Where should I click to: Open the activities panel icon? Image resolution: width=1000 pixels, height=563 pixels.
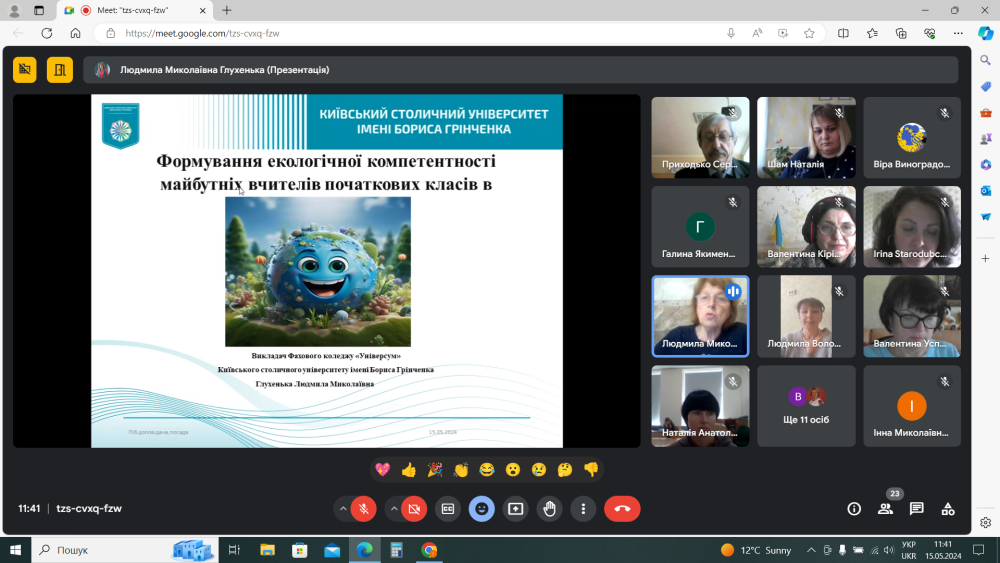coord(948,508)
